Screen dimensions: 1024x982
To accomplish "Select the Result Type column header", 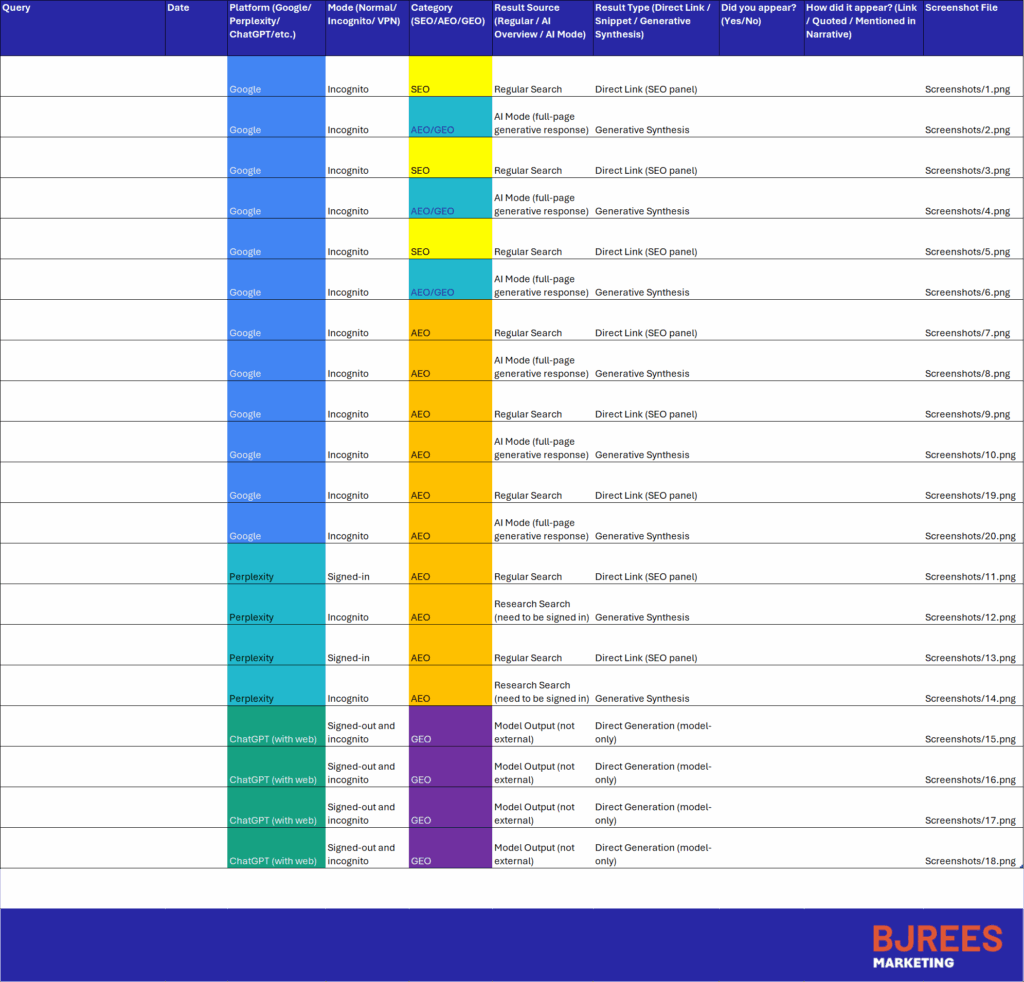I will coord(655,27).
